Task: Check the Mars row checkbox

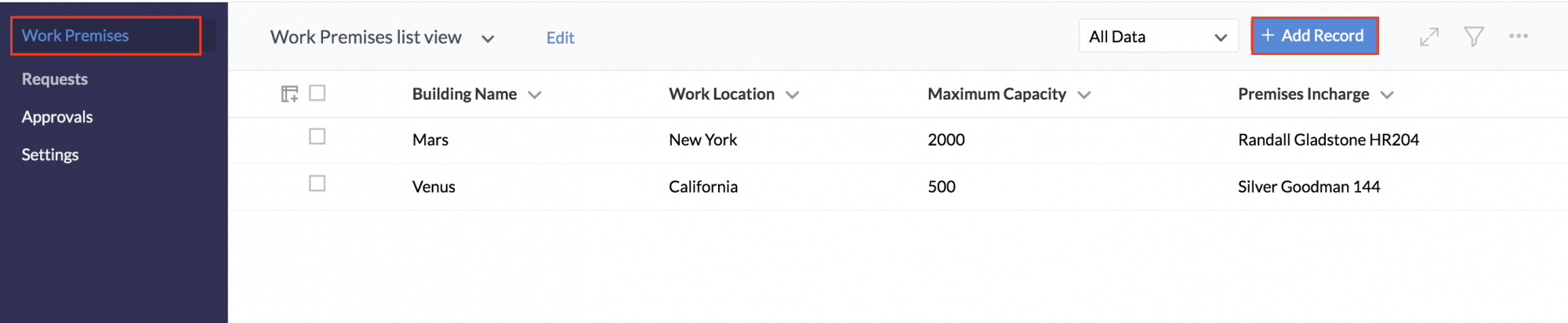Action: point(317,136)
